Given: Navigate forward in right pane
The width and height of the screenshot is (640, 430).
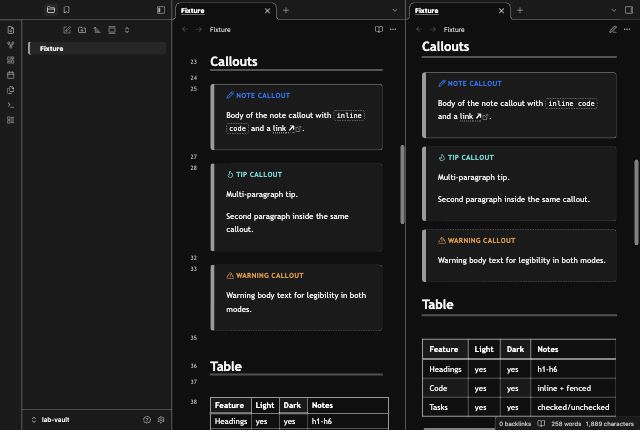Looking at the screenshot, I should pos(433,29).
